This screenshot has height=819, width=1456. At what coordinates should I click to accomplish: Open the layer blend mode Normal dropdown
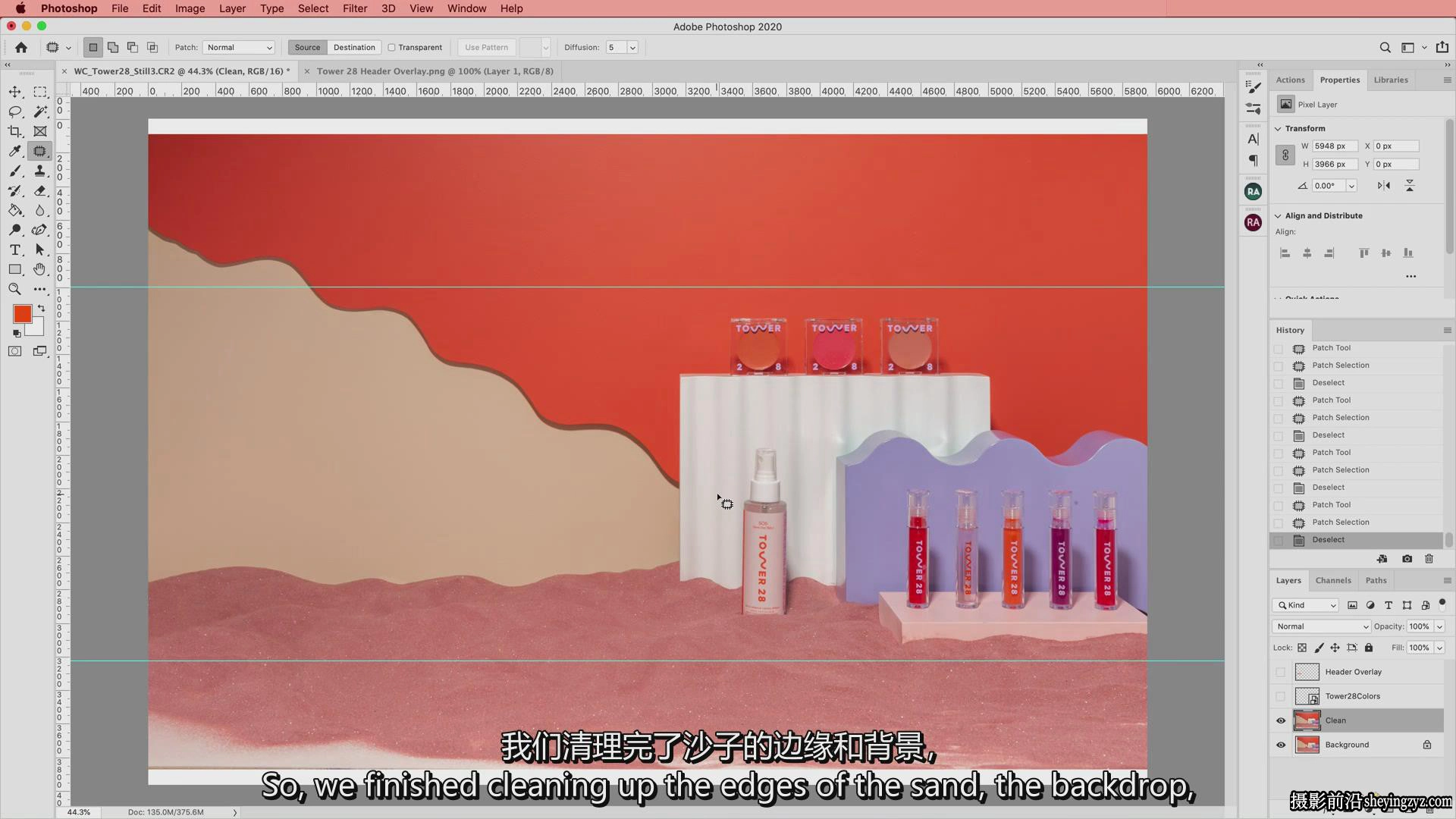(x=1321, y=626)
